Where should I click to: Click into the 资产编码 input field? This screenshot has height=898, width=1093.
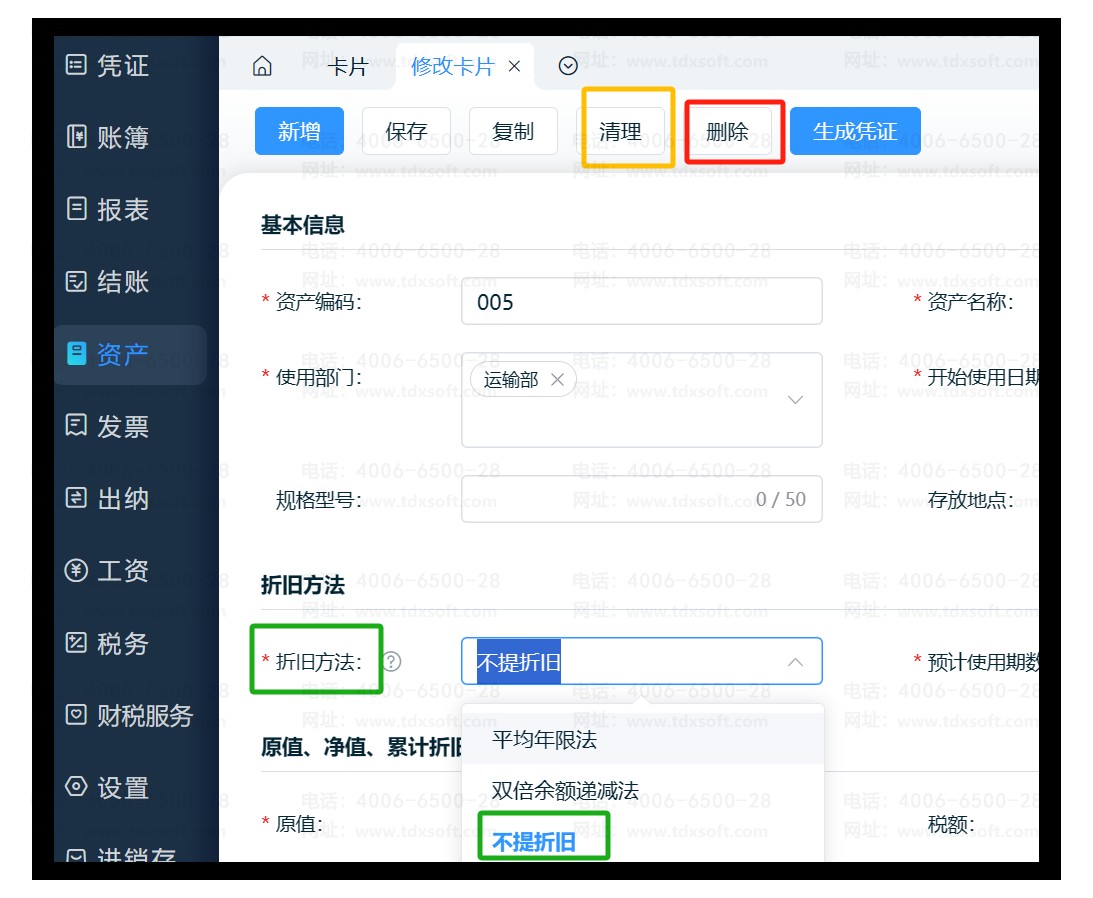pos(641,302)
